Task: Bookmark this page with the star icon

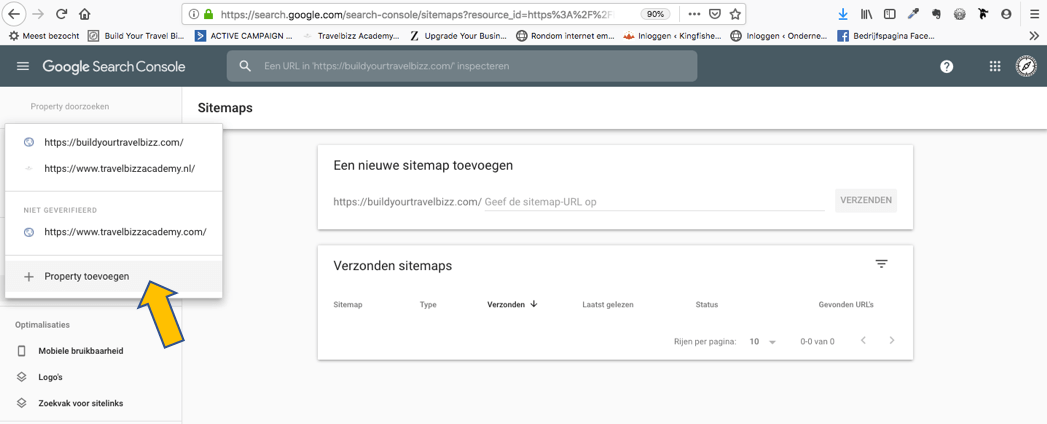Action: (735, 13)
